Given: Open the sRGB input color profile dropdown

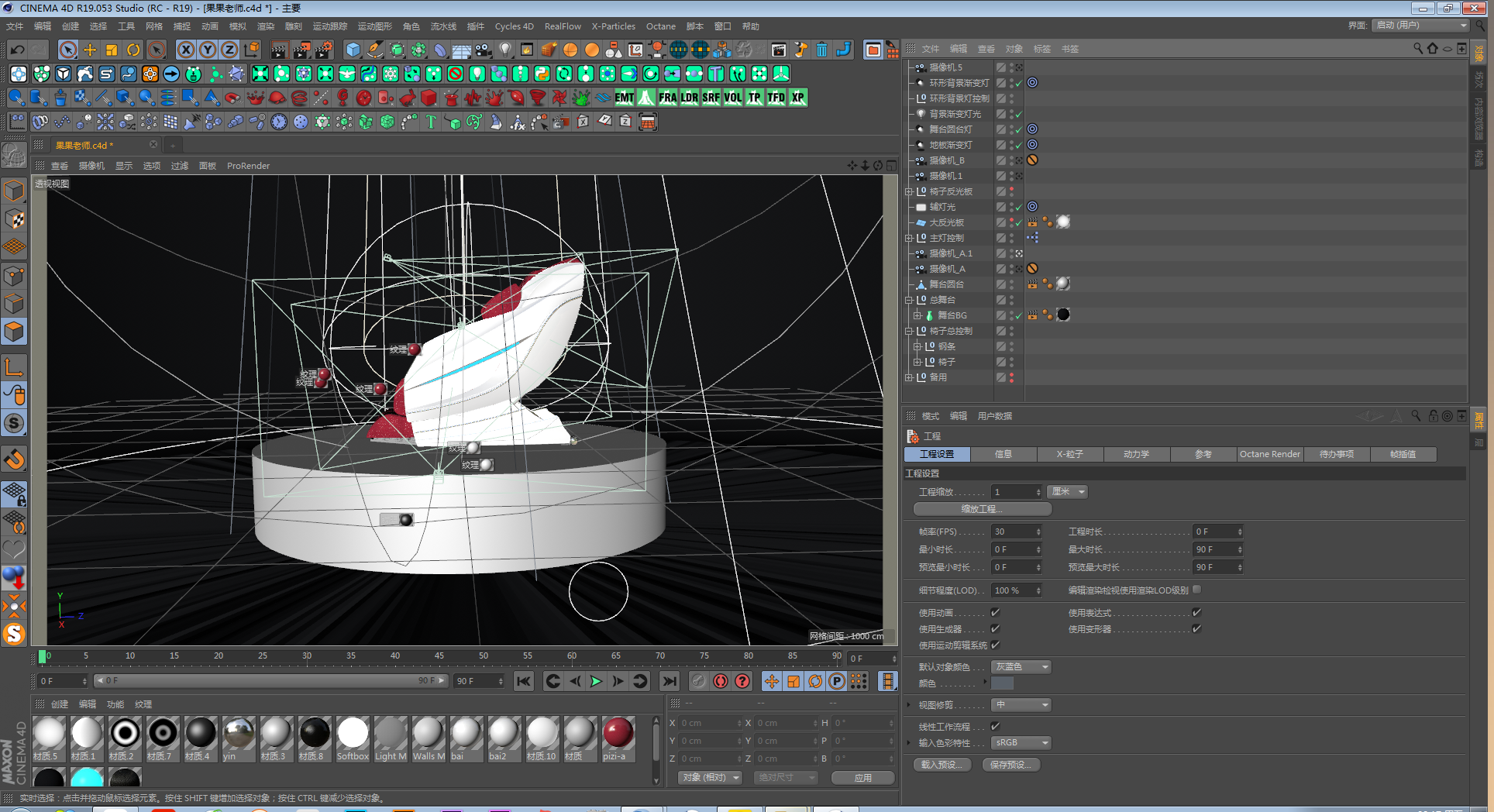Looking at the screenshot, I should click(1021, 743).
